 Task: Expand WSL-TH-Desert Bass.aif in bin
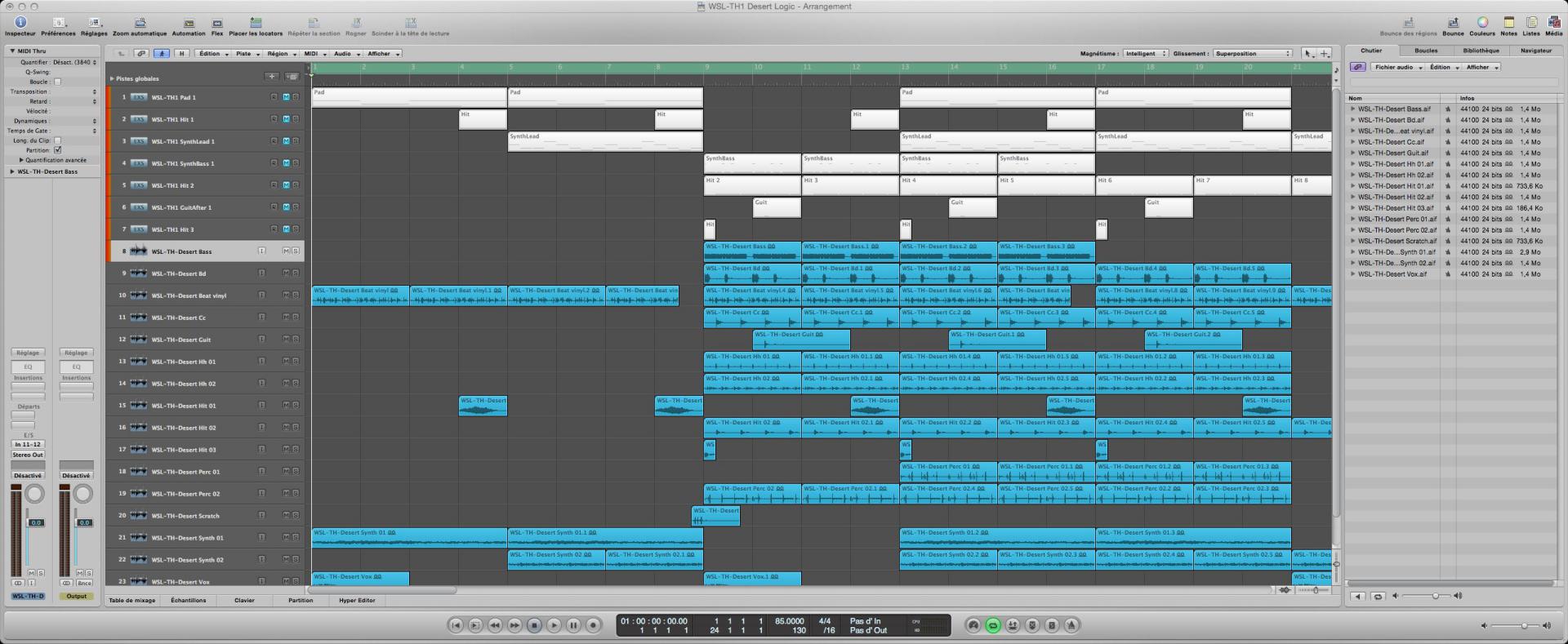1352,109
